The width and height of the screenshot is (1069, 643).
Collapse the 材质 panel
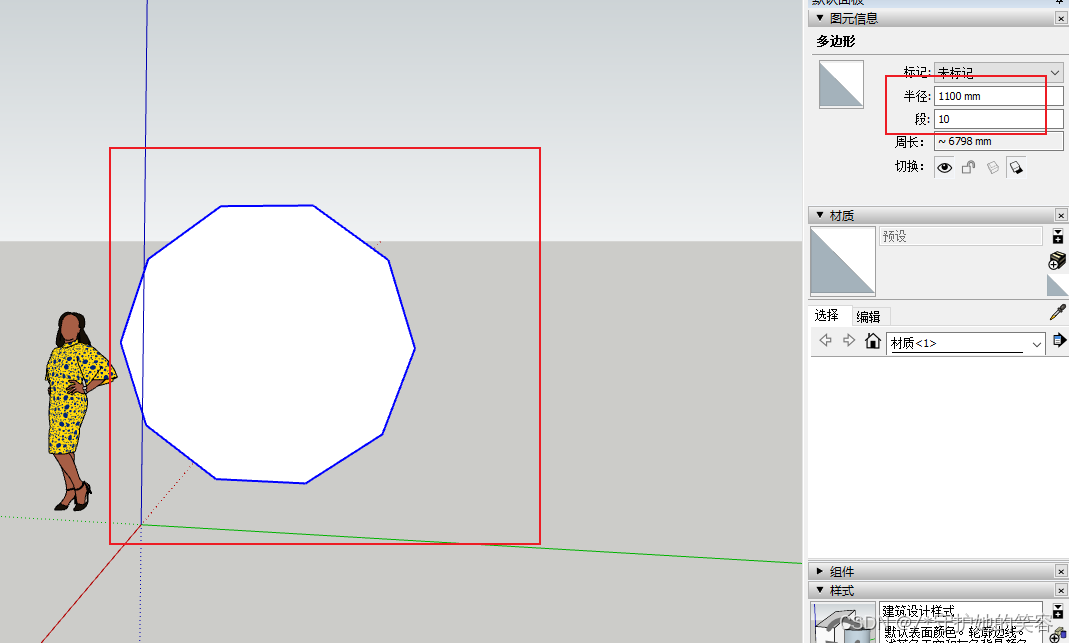[820, 215]
